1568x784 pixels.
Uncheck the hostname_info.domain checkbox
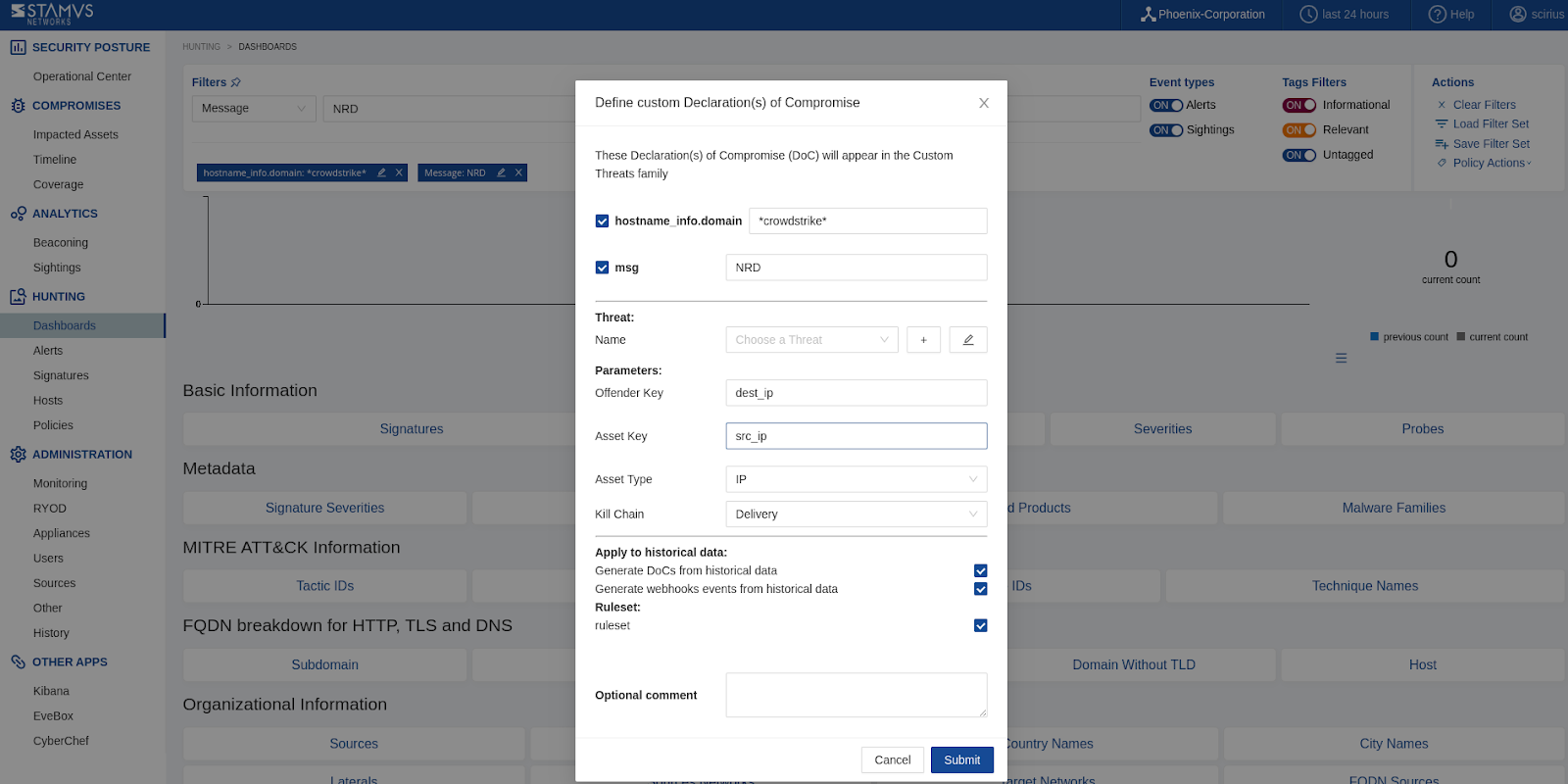coord(602,221)
